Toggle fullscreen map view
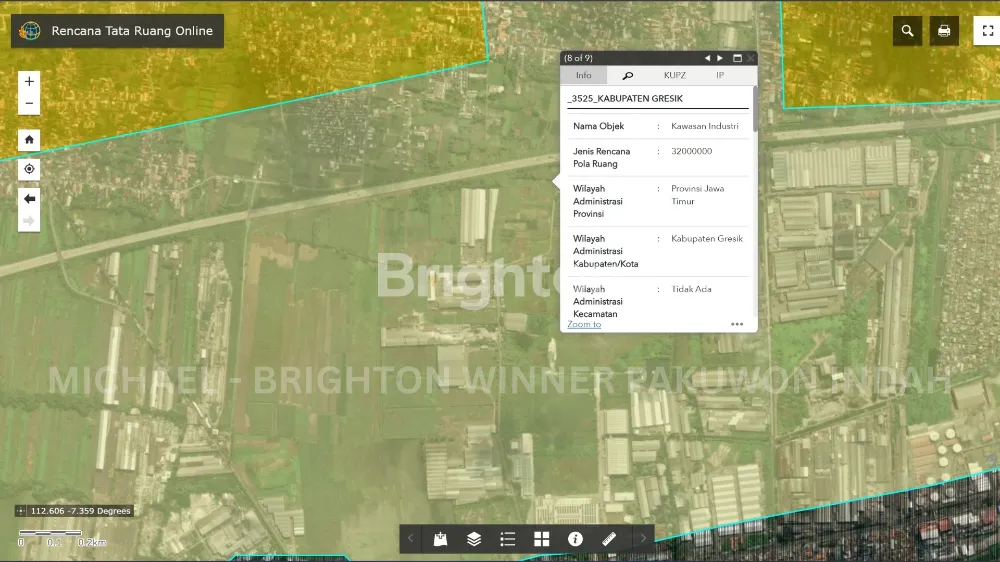The image size is (1000, 562). (x=987, y=31)
